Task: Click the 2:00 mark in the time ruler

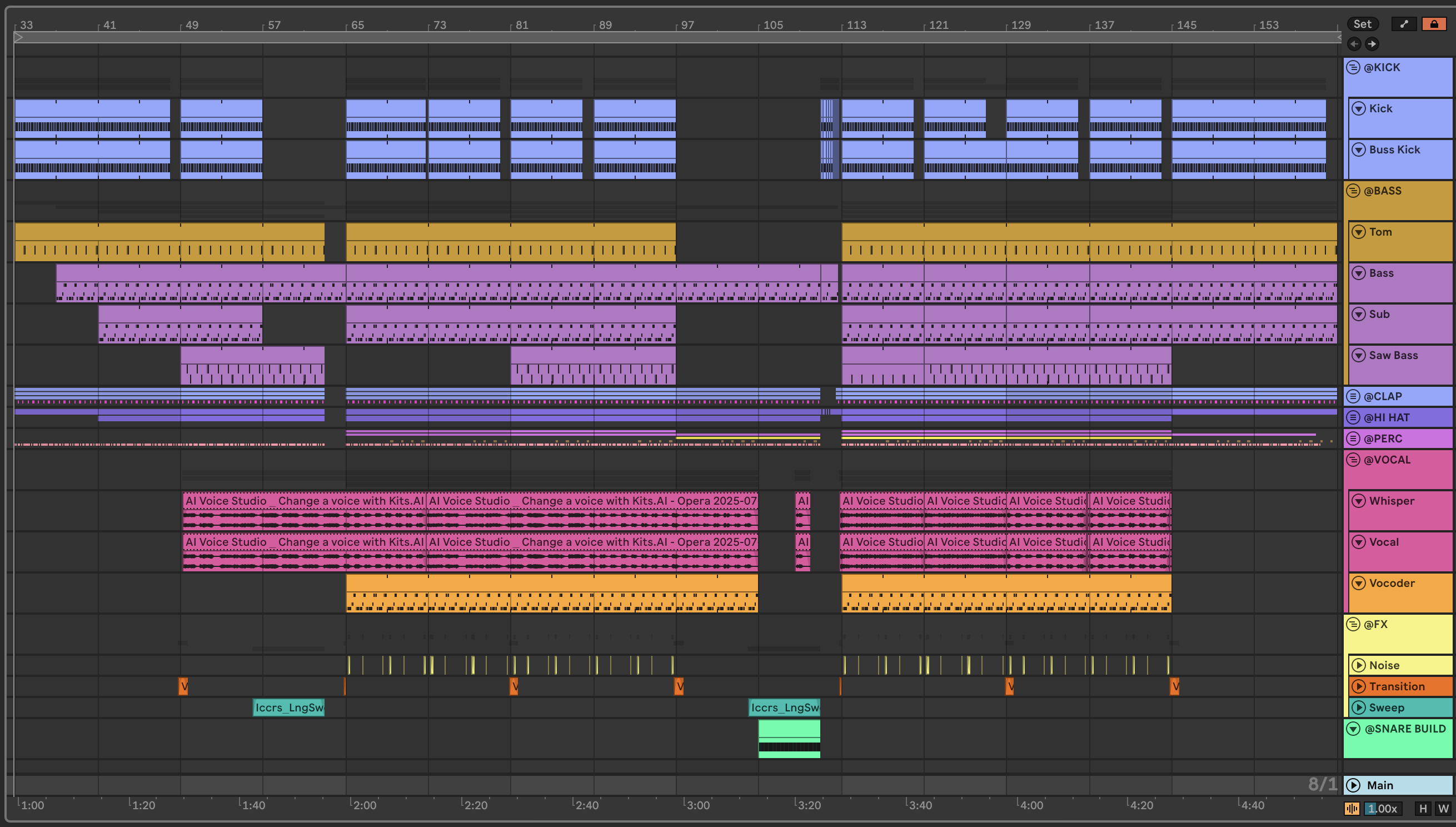Action: pyautogui.click(x=365, y=805)
